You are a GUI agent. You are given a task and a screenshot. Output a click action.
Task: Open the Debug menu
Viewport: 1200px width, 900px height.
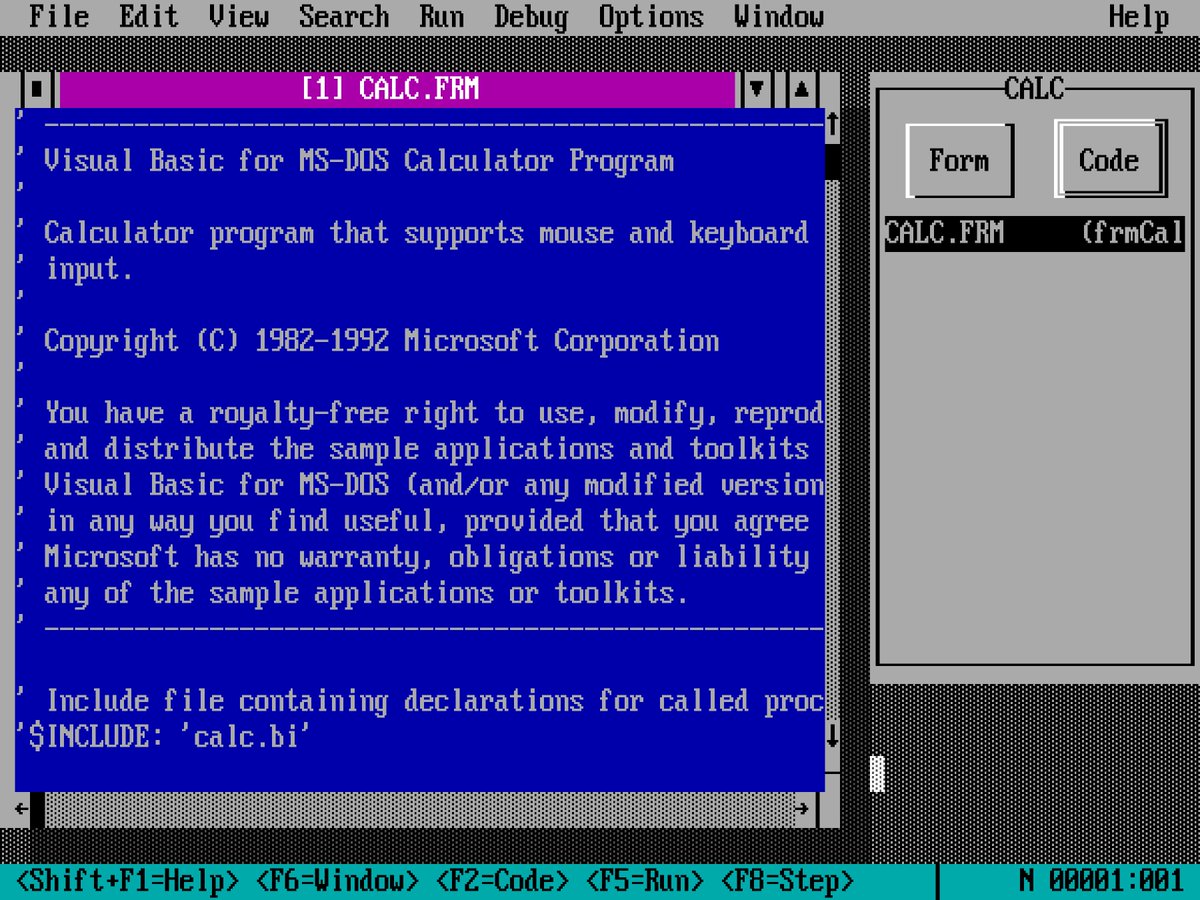pyautogui.click(x=531, y=17)
